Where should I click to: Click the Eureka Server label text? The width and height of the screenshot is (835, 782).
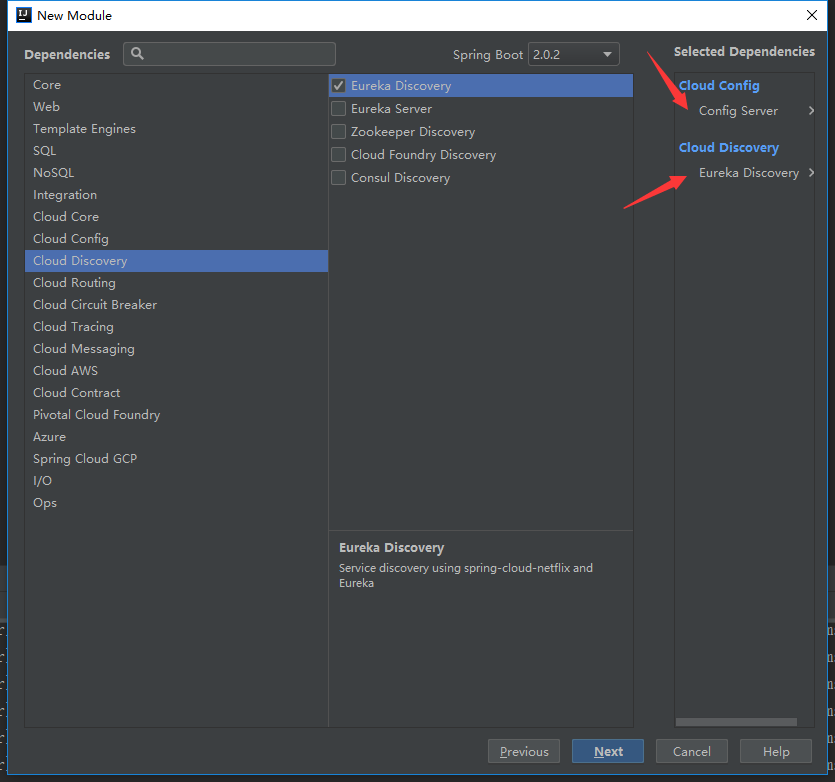pos(391,109)
